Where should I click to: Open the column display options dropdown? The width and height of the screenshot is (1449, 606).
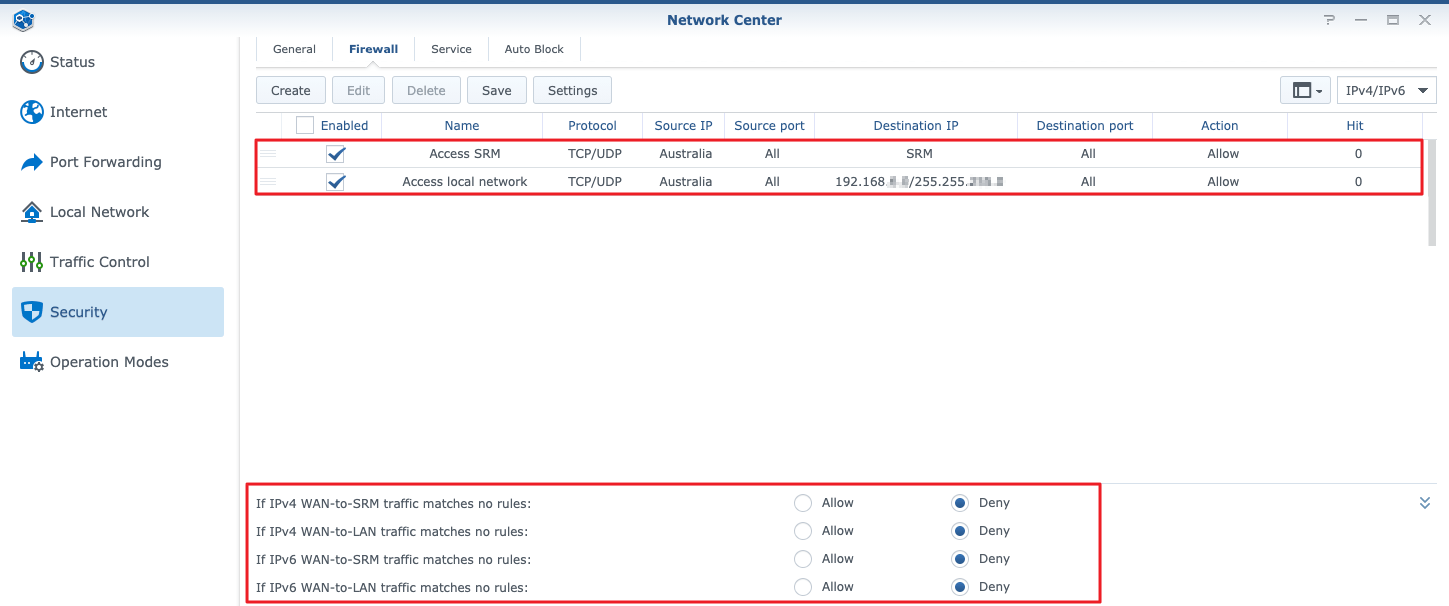tap(1305, 90)
